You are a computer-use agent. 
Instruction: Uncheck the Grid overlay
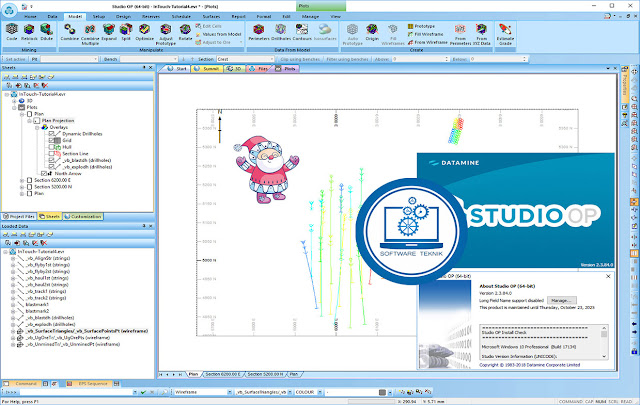(51, 140)
